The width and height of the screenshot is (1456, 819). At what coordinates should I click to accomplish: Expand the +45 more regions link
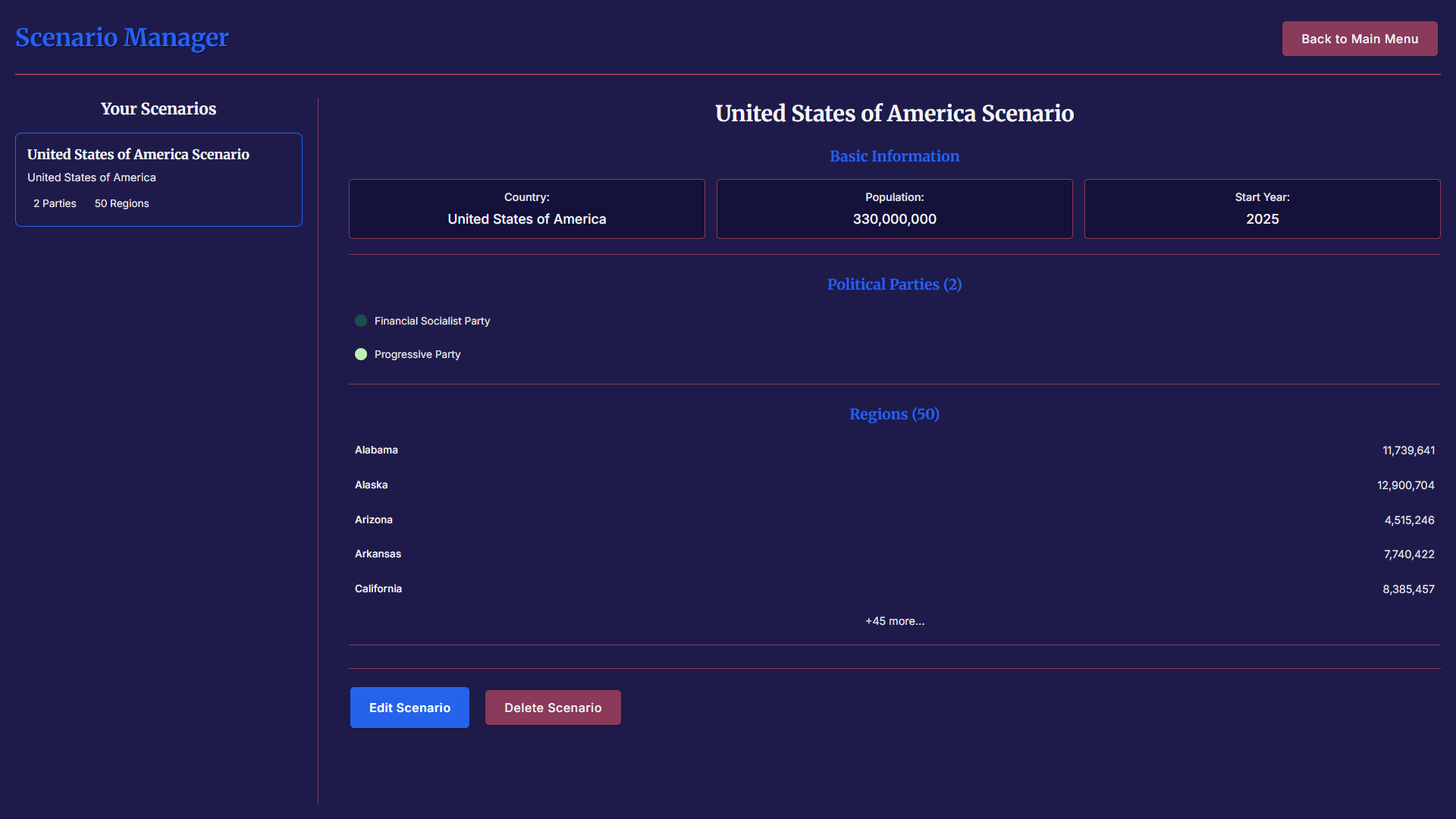[894, 621]
